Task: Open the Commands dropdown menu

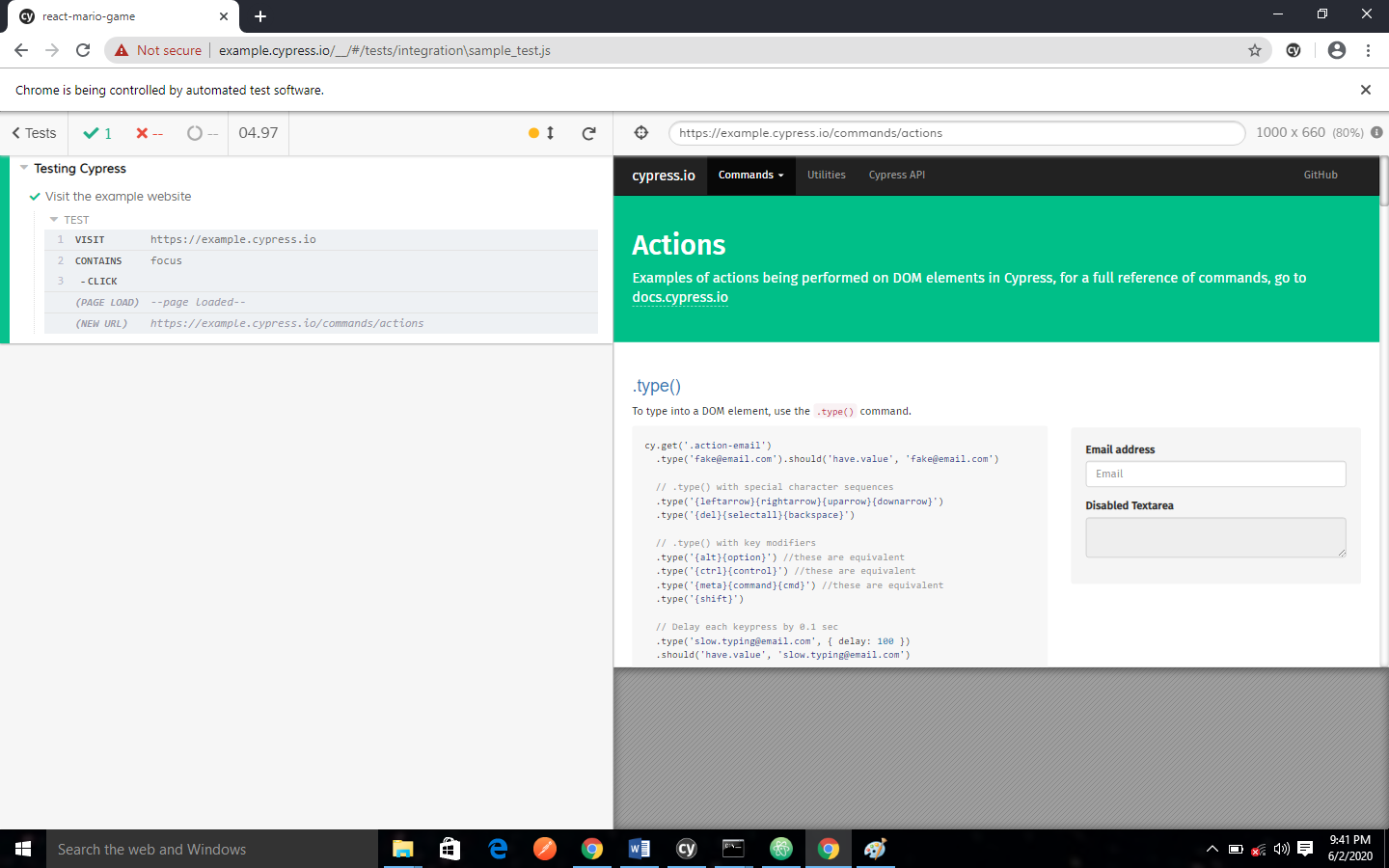Action: (x=750, y=176)
